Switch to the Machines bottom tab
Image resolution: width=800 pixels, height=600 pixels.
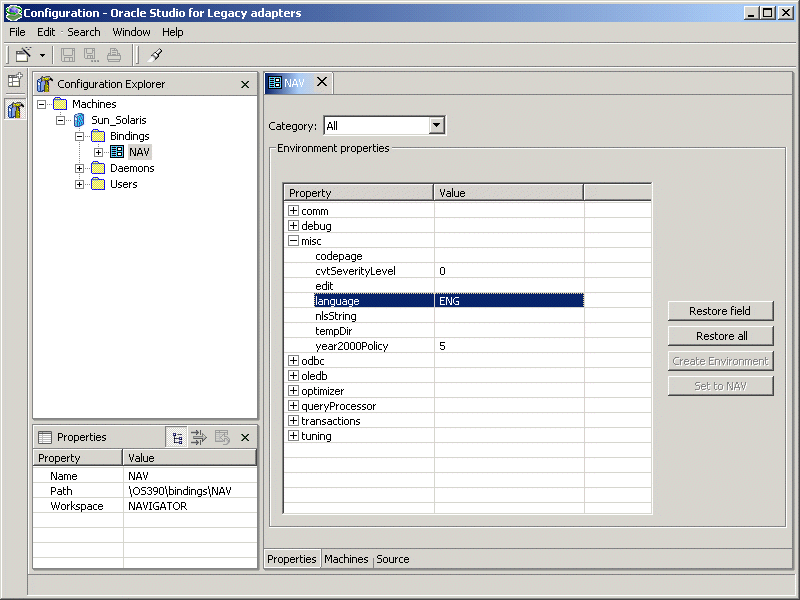coord(346,559)
